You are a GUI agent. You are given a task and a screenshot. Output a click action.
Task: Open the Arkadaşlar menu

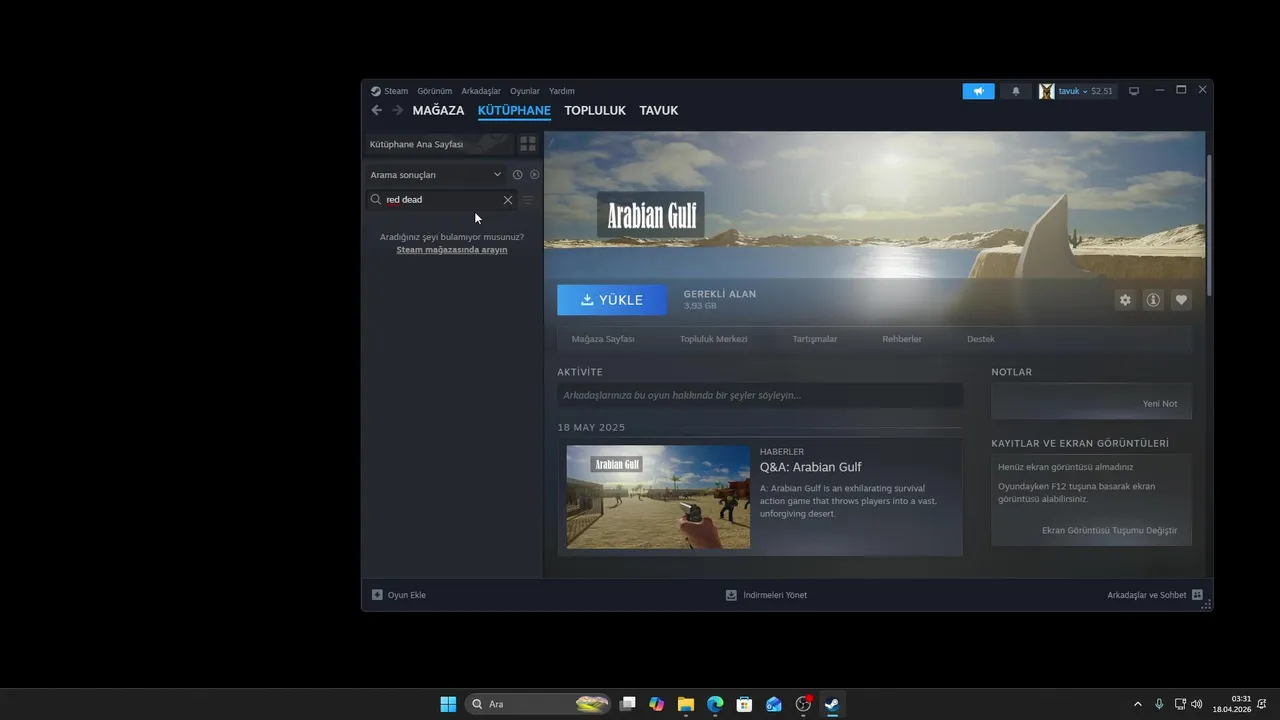pos(481,91)
